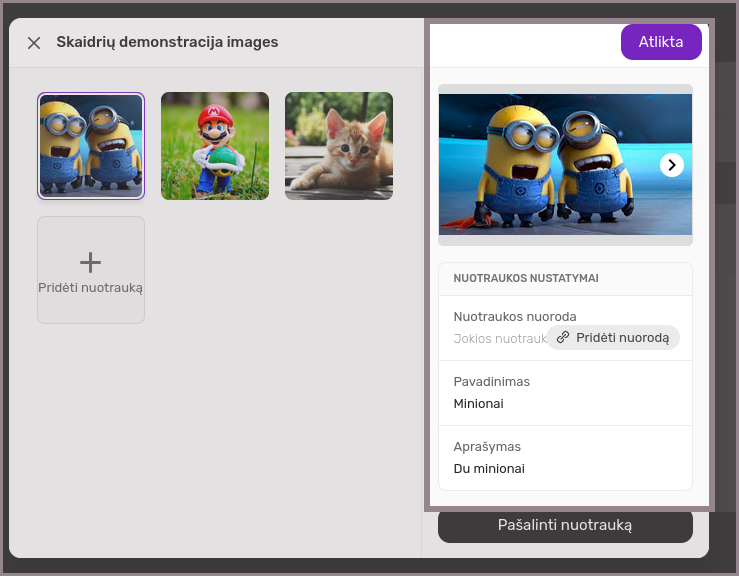Screen dimensions: 739x576
Task: Select the orange kitten thumbnail
Action: 339,146
